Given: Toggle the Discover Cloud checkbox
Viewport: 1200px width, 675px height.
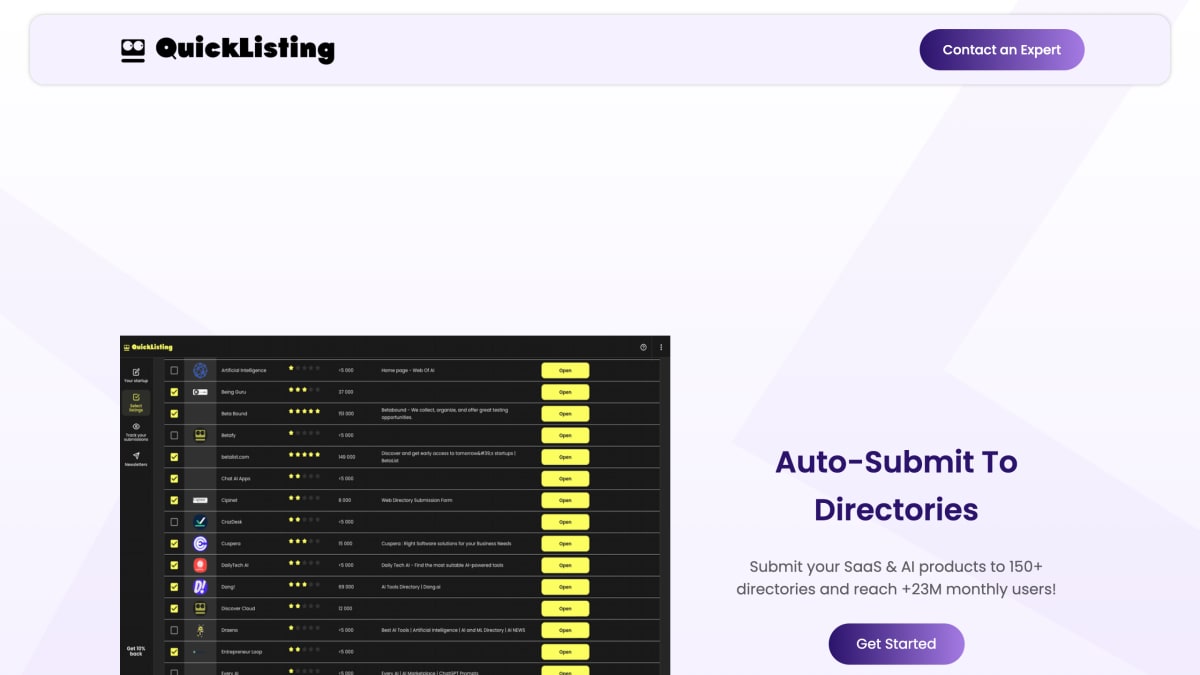Looking at the screenshot, I should (174, 608).
